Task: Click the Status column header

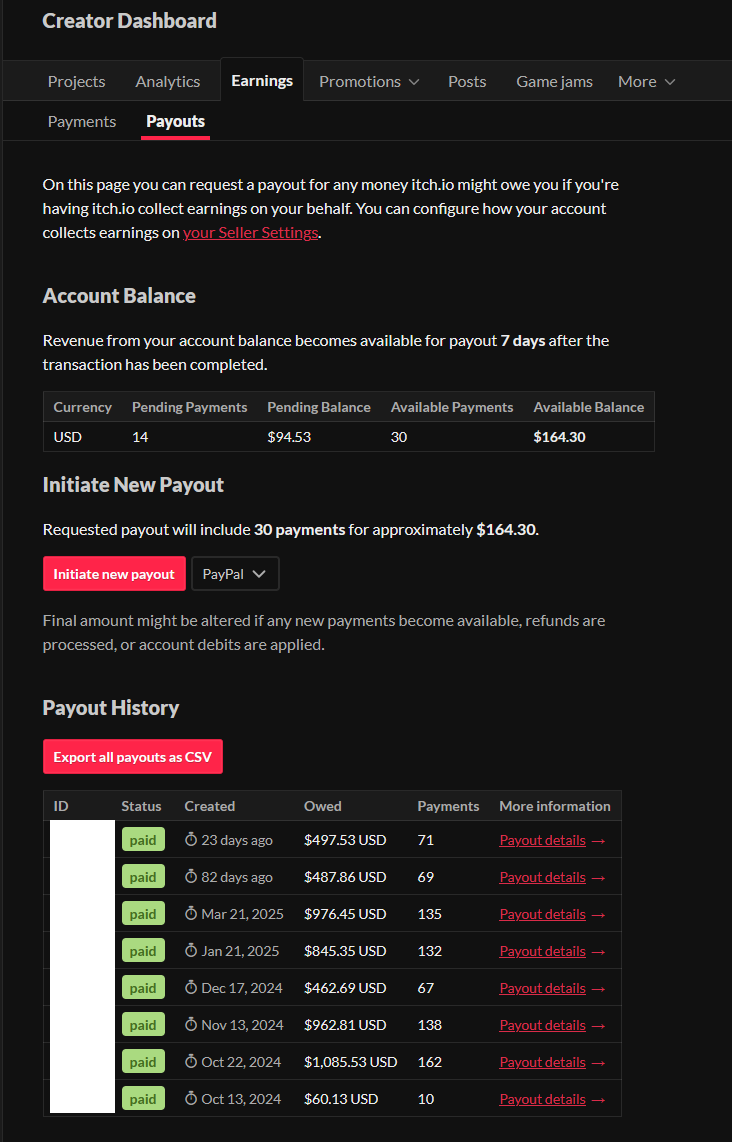Action: 141,806
